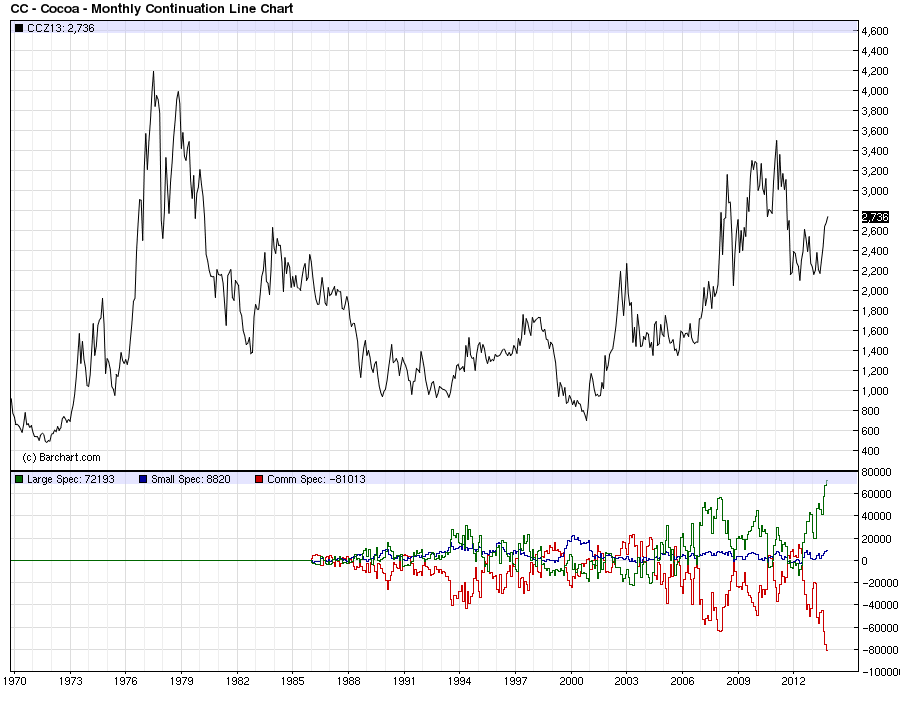Click the Small Spec: 8820 label
900x712 pixels.
191,479
